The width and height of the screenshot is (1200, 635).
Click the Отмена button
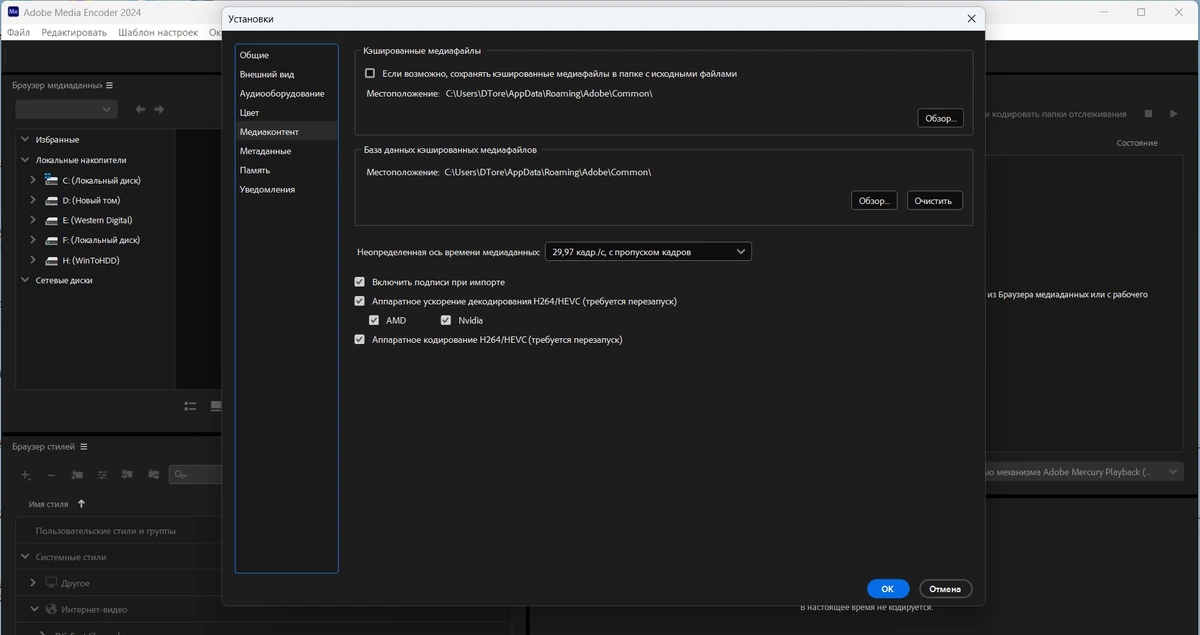click(945, 589)
